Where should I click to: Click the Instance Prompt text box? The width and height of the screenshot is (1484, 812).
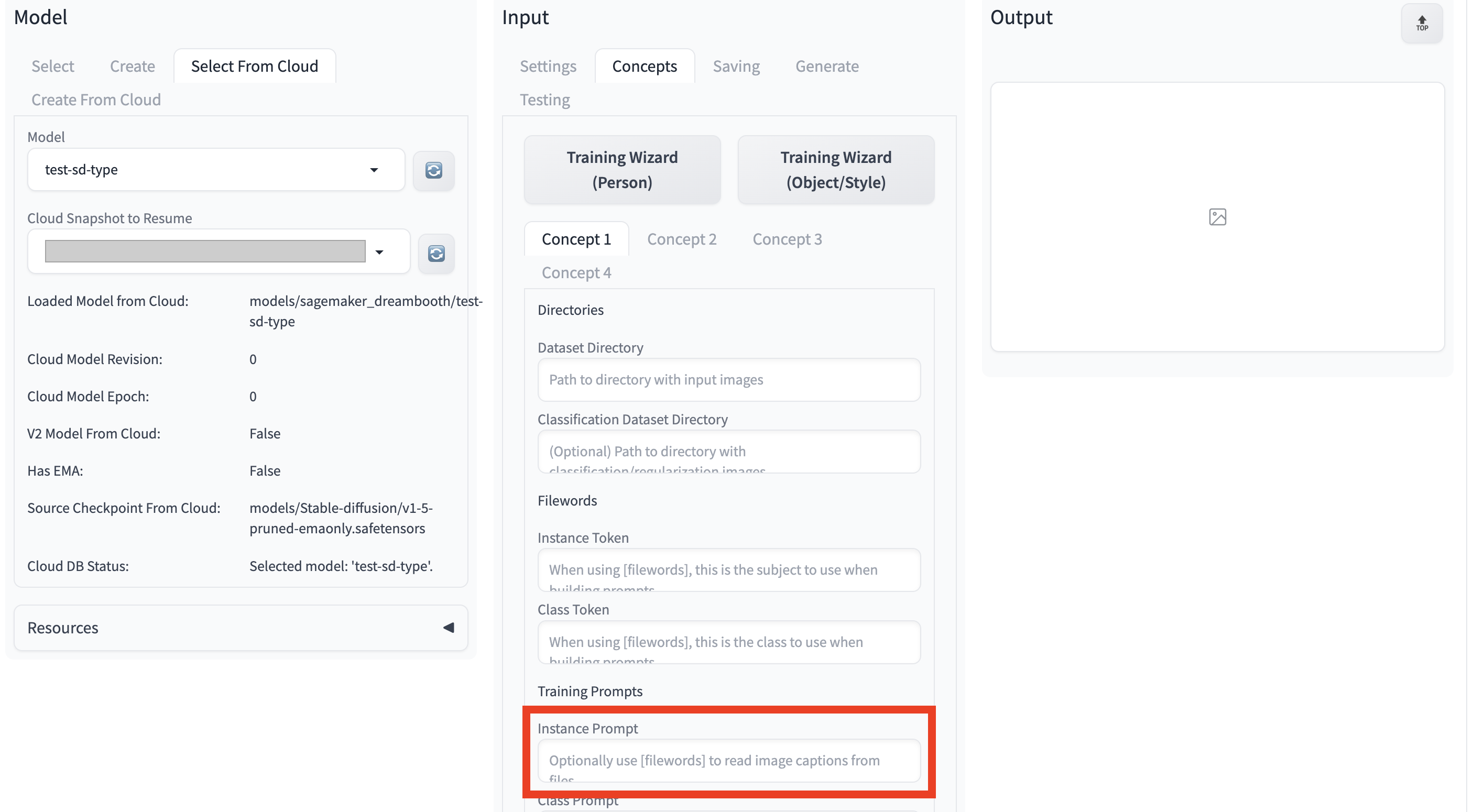728,760
